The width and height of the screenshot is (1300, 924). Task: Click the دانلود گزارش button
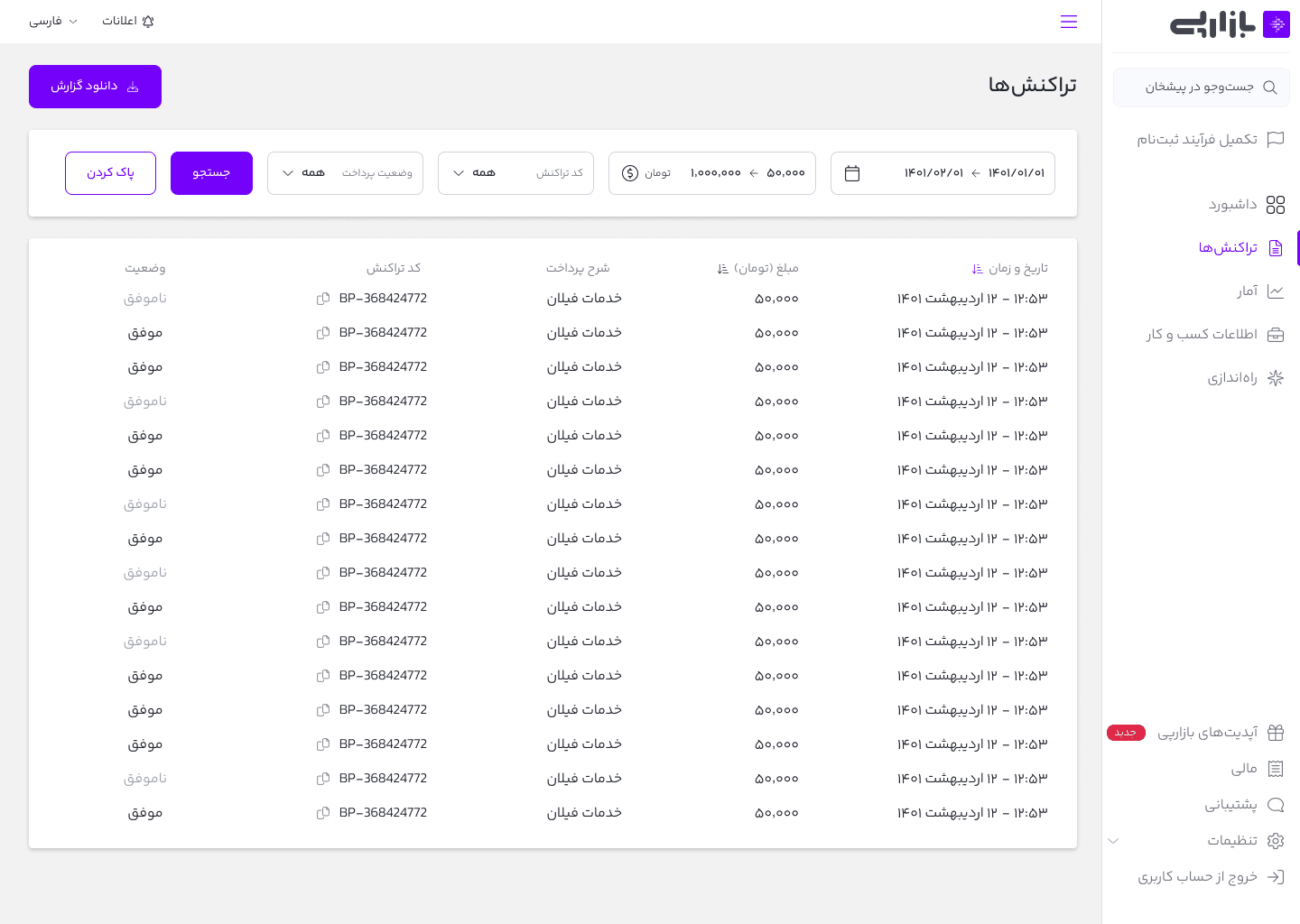[95, 87]
